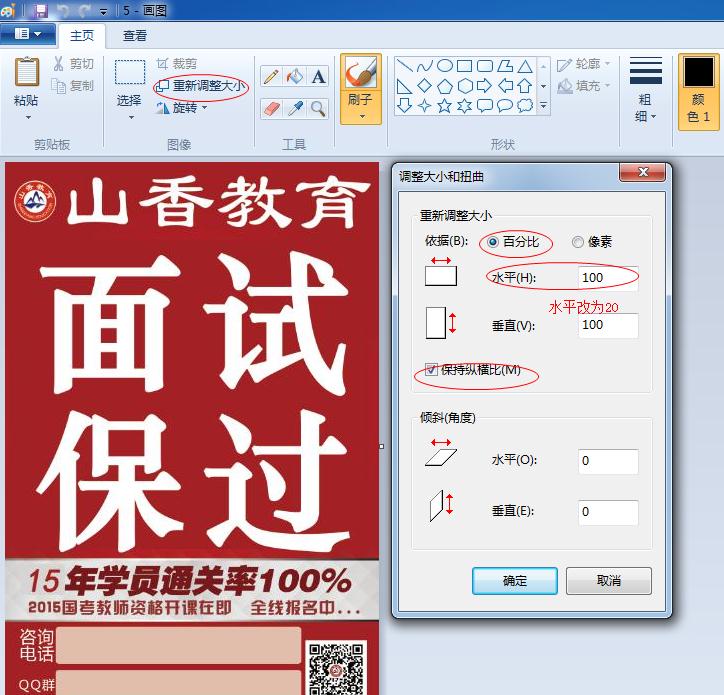Choose the Fill with color bucket tool
The width and height of the screenshot is (724, 695).
point(295,77)
